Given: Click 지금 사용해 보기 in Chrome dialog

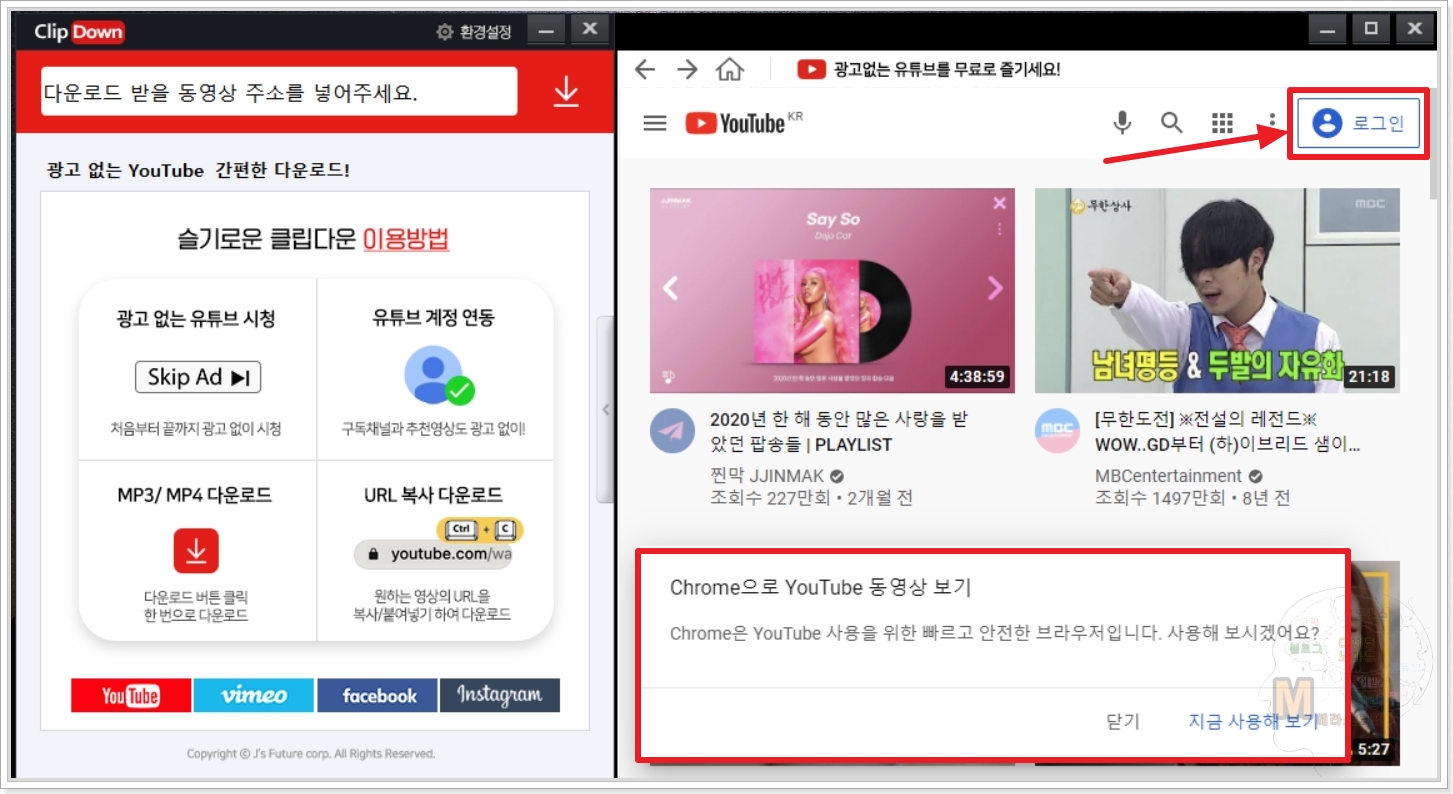Looking at the screenshot, I should [1253, 721].
